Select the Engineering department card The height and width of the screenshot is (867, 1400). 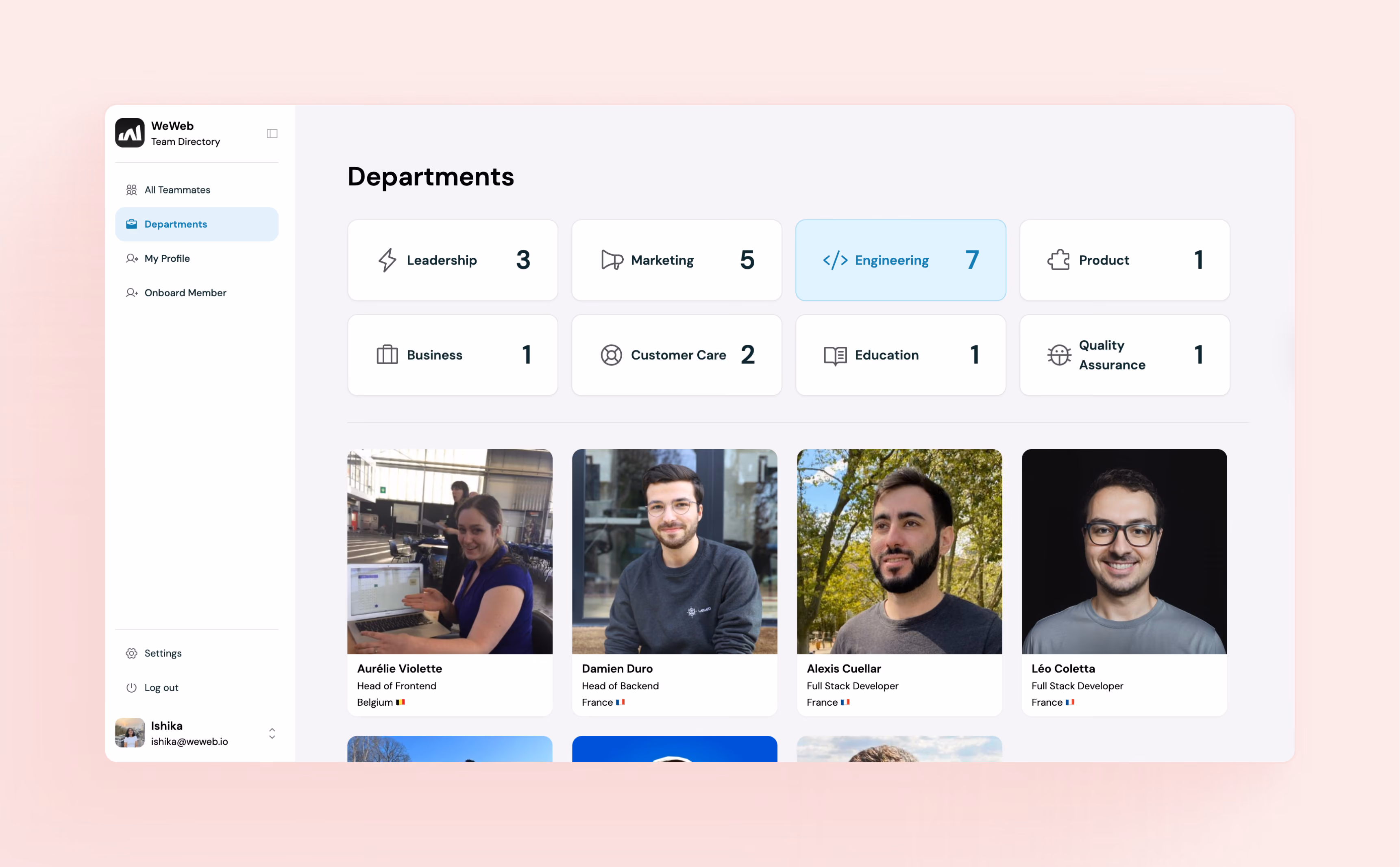[x=900, y=260]
